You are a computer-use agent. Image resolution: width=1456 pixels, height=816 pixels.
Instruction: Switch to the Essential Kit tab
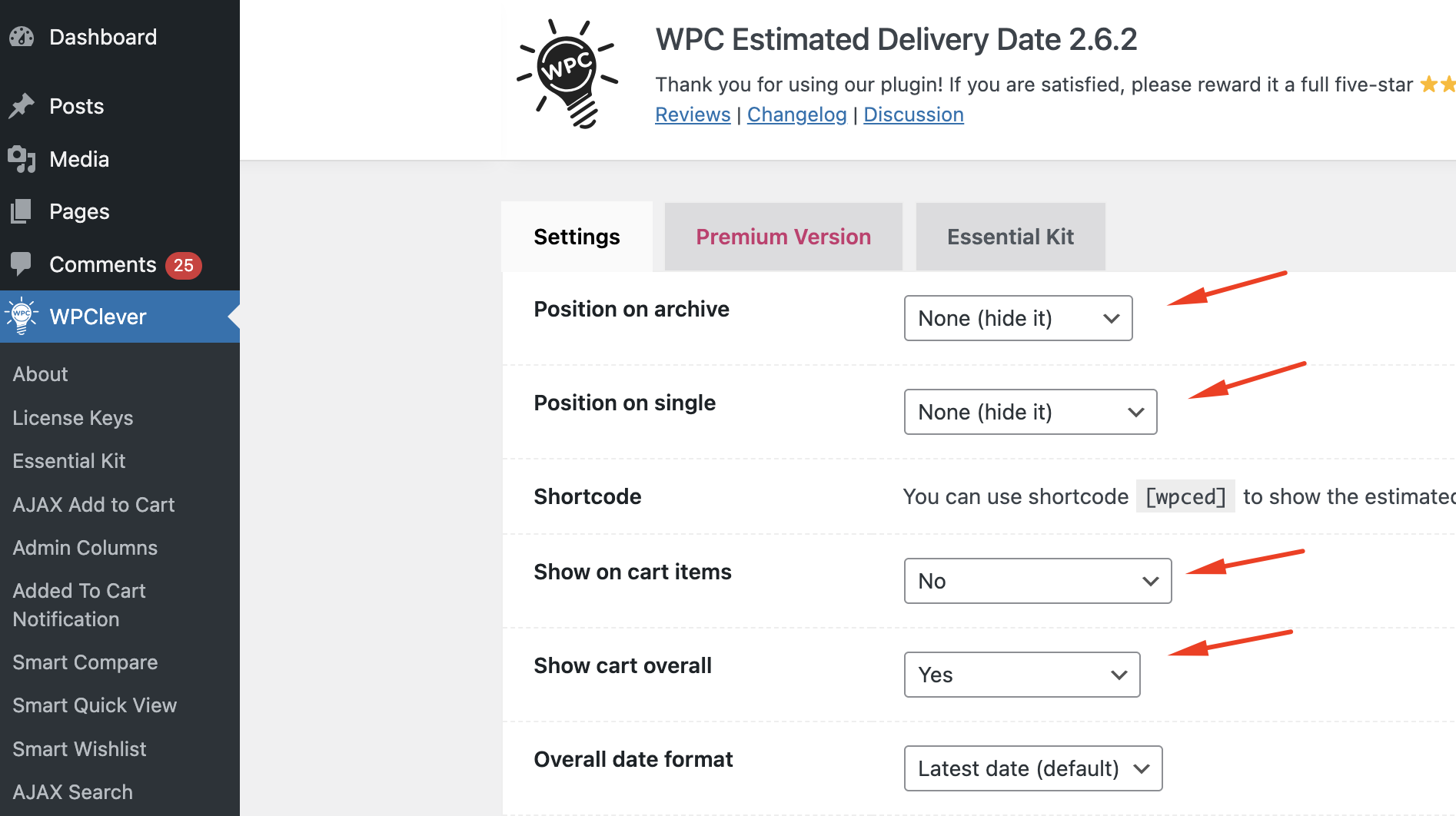click(1010, 237)
